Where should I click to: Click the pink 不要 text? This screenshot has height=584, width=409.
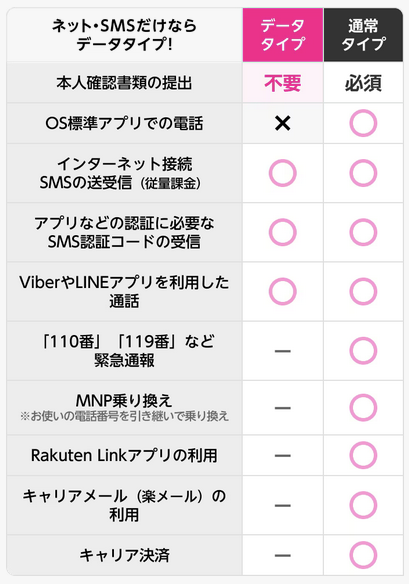point(283,83)
